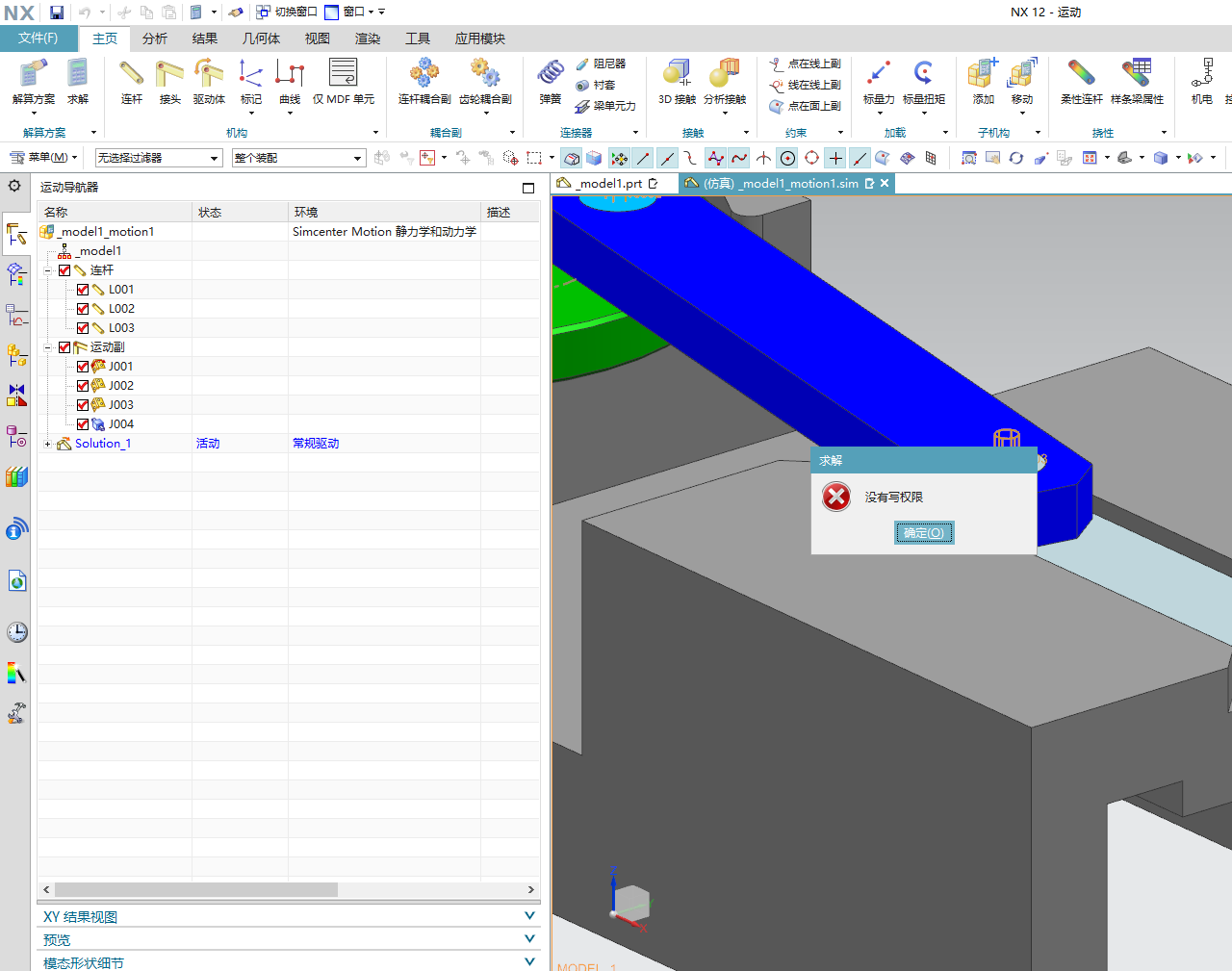Click the 求解 (Solve) ribbon icon
Screen dimensions: 1232x971
click(78, 82)
